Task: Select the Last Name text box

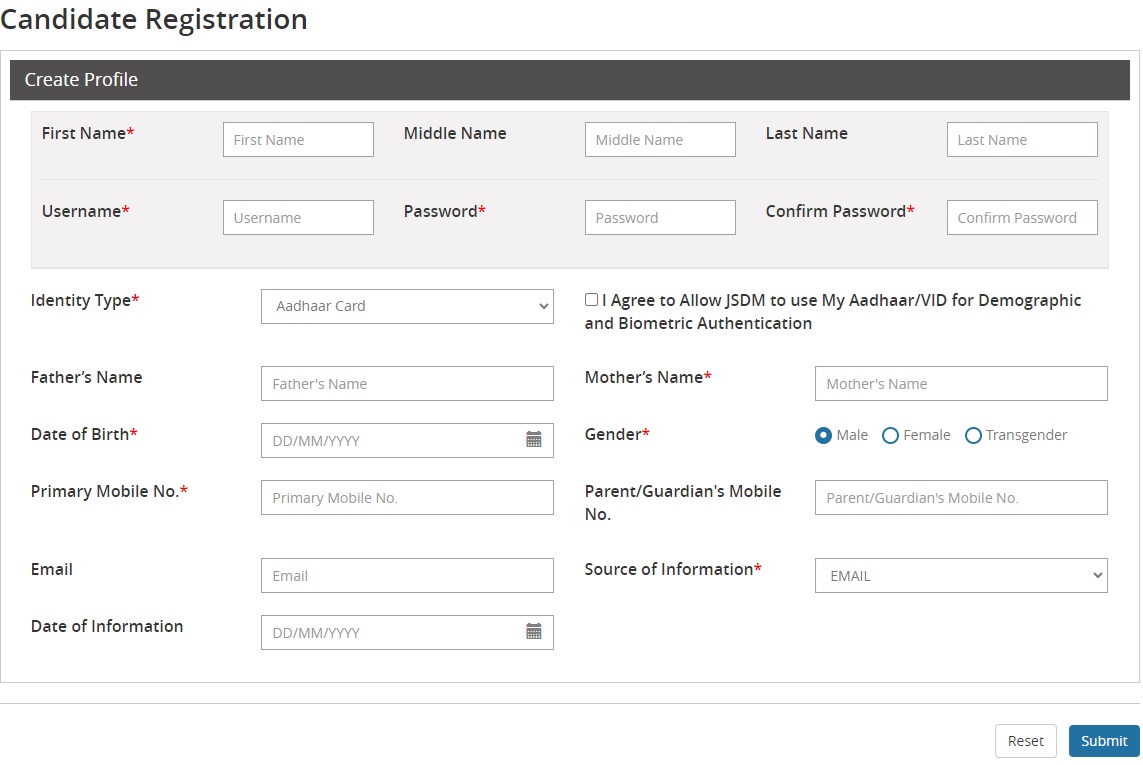Action: point(1021,140)
